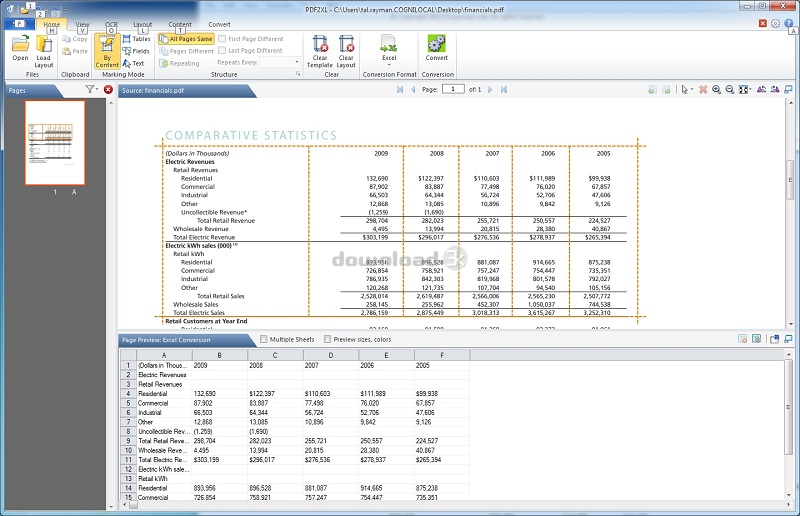This screenshot has width=800, height=516.
Task: Open the Pages filter dropdown arrow
Action: 96,89
